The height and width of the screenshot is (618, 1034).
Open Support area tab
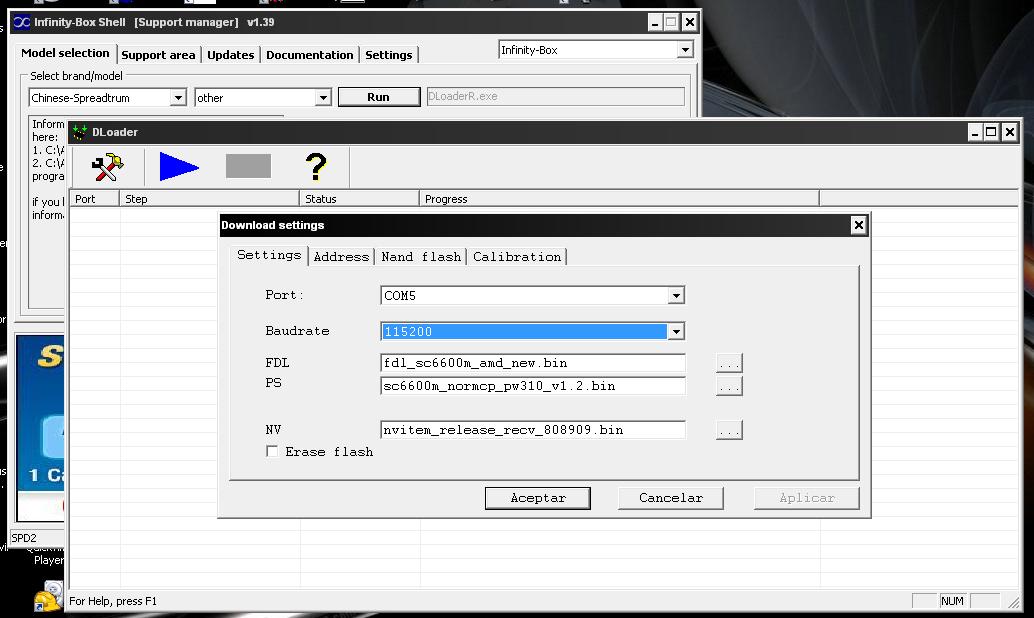[x=158, y=55]
